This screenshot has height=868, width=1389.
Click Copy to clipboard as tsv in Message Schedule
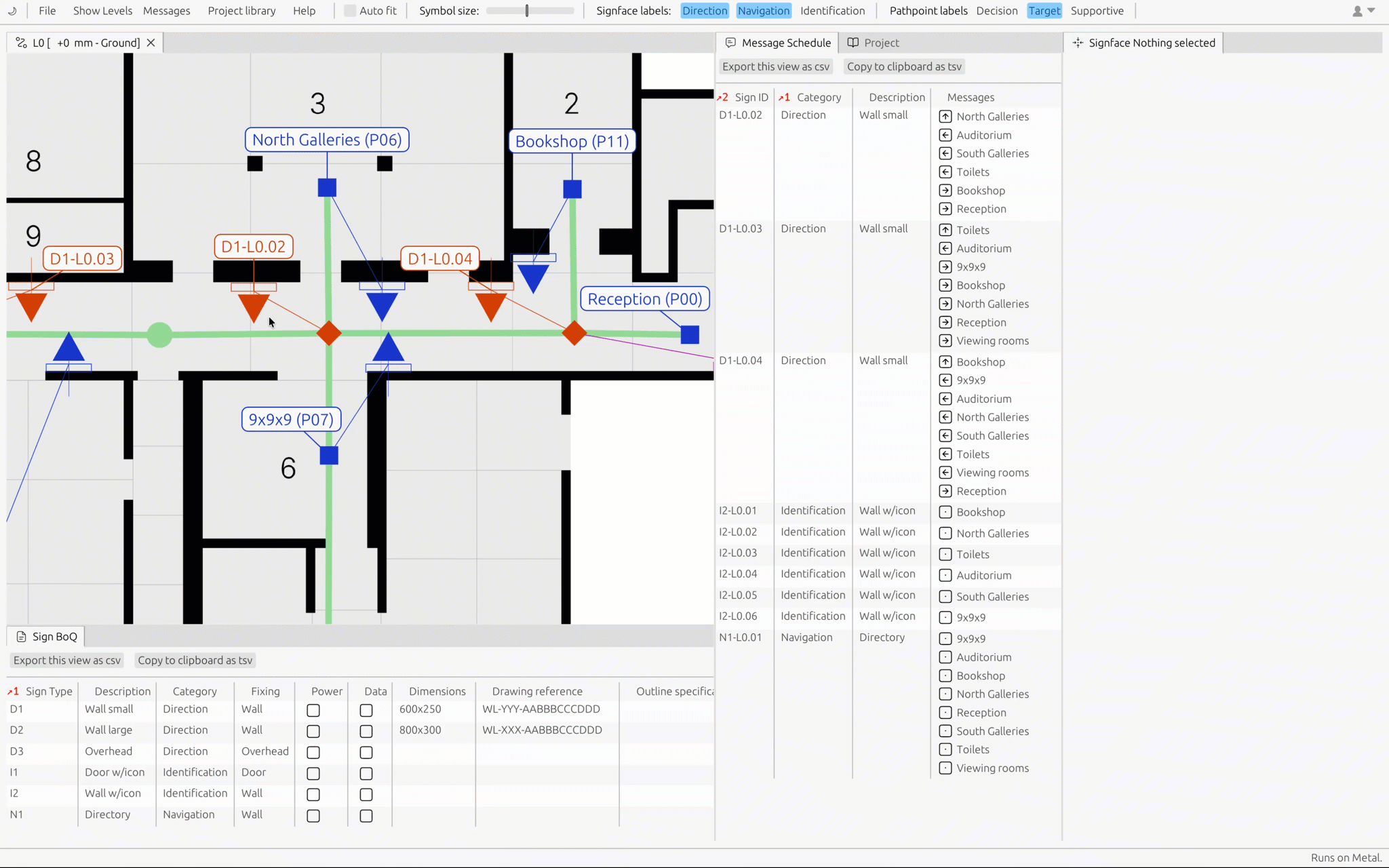(x=904, y=66)
